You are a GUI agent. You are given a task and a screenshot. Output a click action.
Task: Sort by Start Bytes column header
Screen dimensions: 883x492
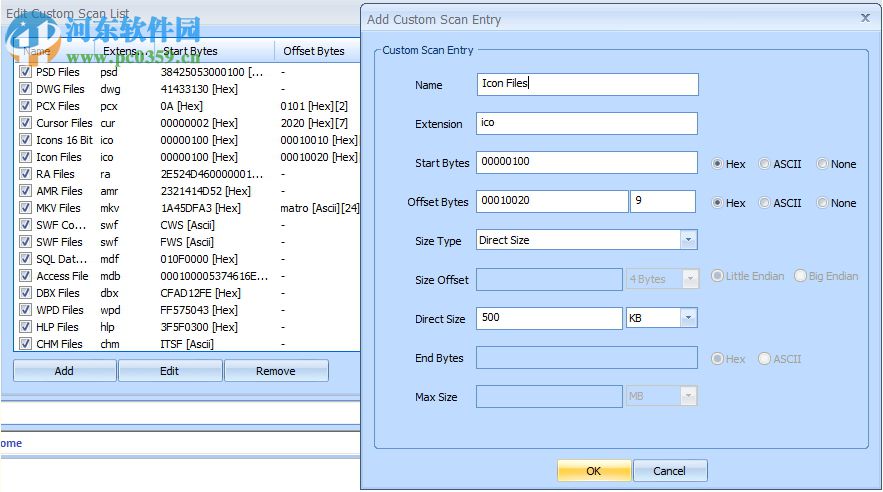pyautogui.click(x=214, y=51)
